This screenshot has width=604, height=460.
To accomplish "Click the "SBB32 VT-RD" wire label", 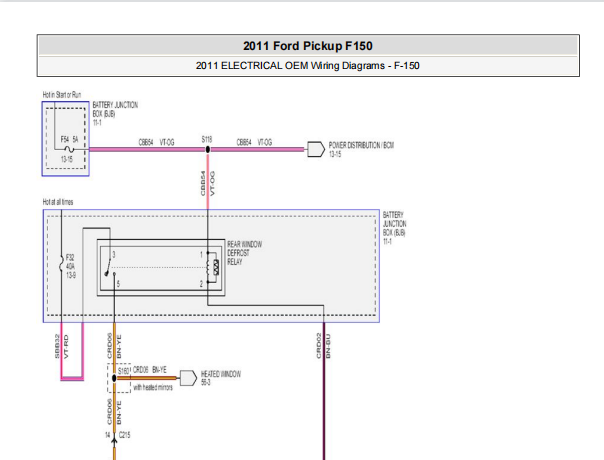I will coord(62,347).
